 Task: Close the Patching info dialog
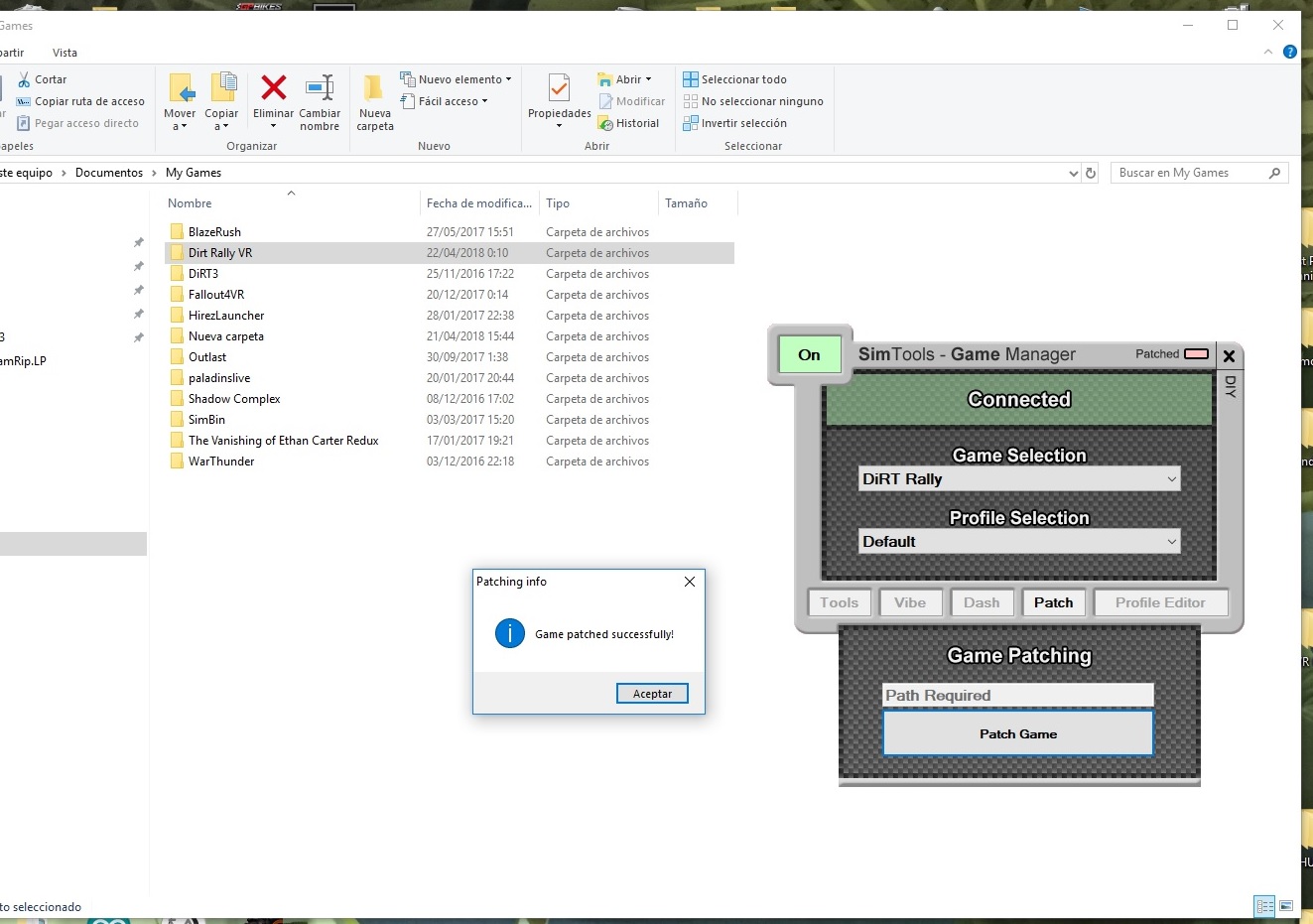point(690,582)
